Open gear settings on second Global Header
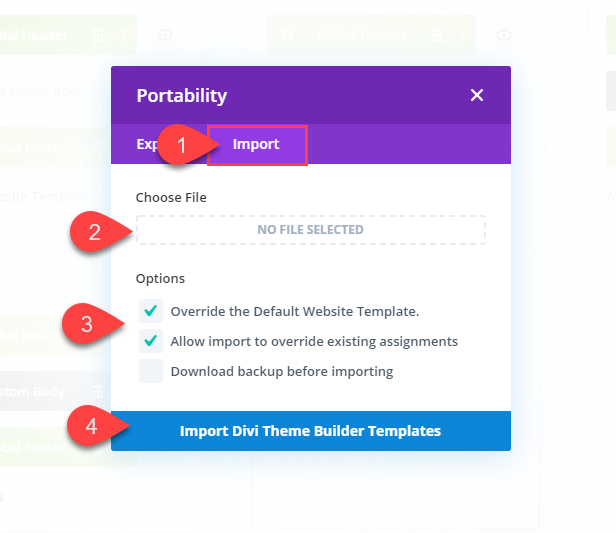This screenshot has height=533, width=616. [286, 35]
